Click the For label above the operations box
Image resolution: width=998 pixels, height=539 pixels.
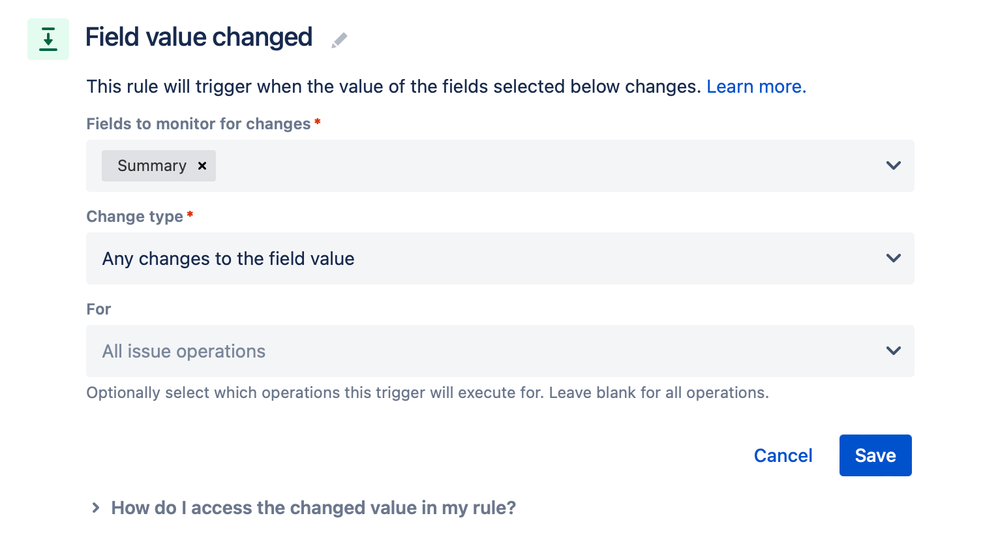[x=99, y=309]
